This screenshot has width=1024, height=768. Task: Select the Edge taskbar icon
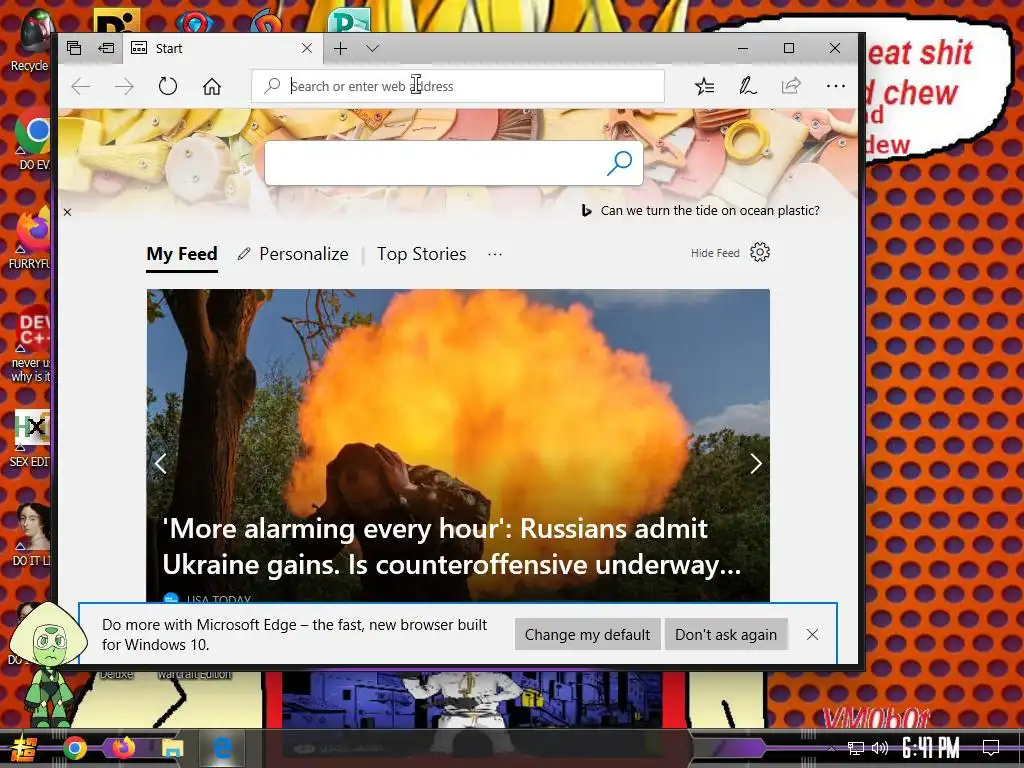pos(222,748)
